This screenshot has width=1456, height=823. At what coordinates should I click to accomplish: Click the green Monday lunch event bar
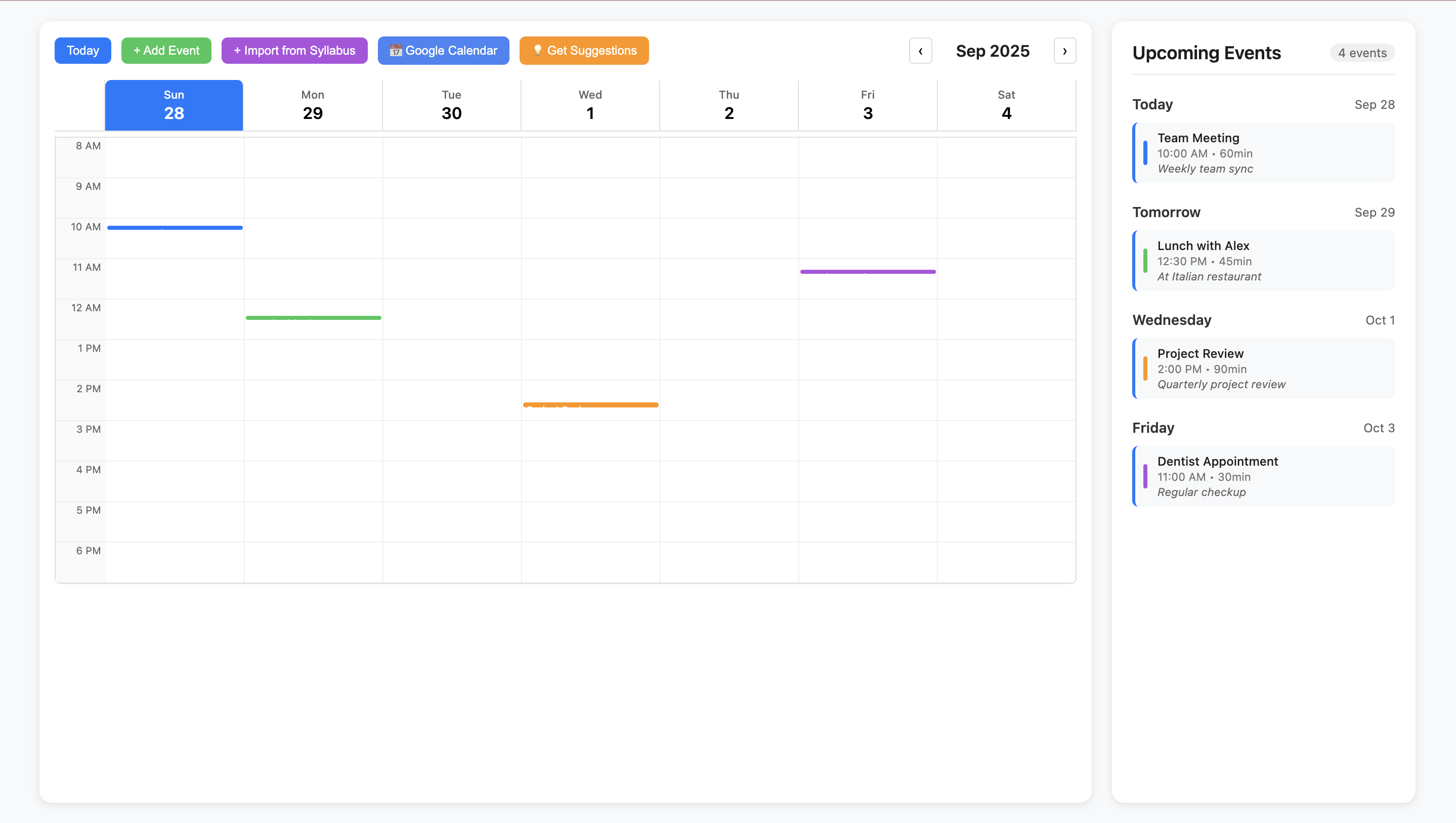click(x=313, y=318)
